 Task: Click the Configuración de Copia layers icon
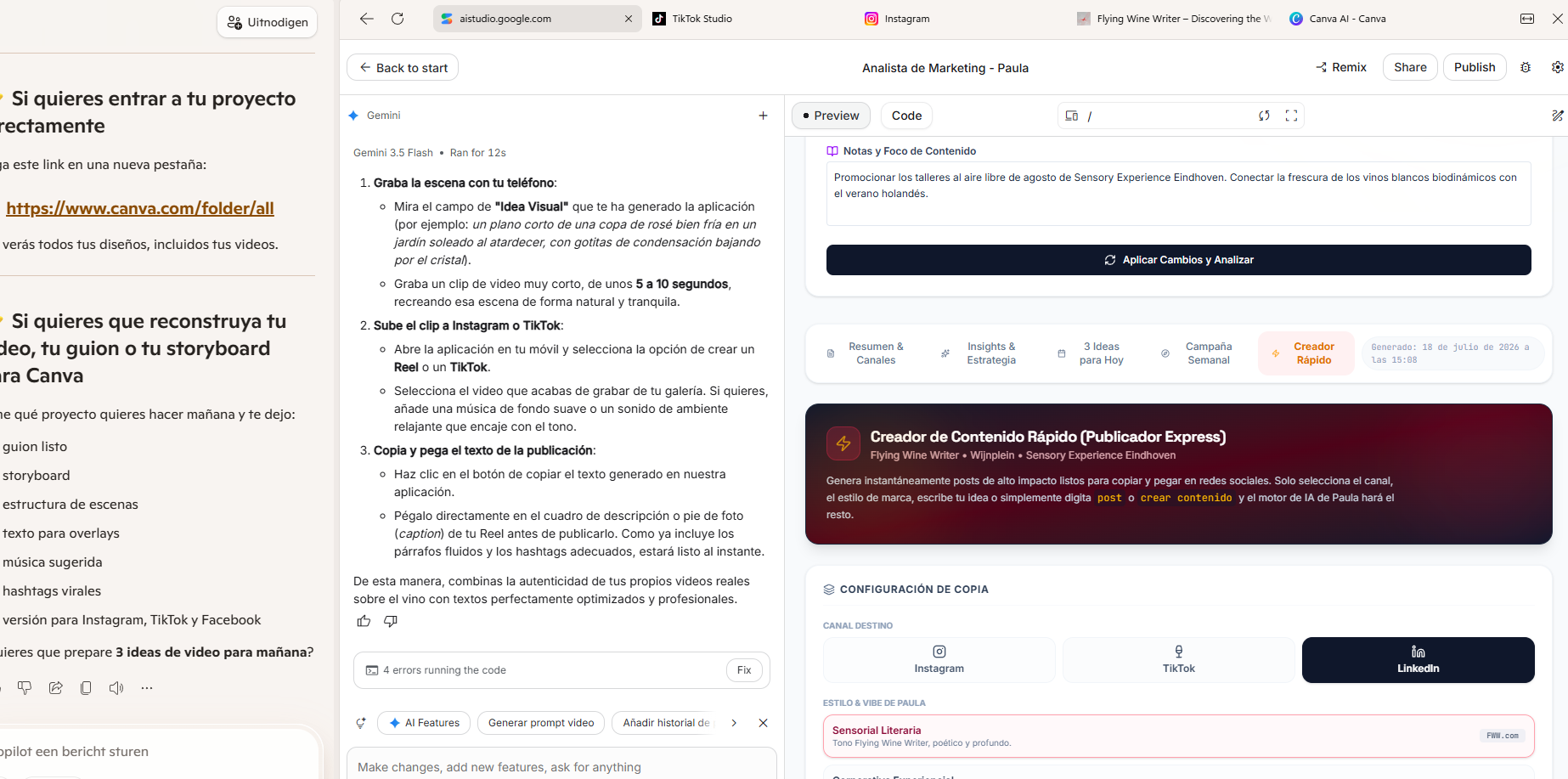(x=829, y=590)
